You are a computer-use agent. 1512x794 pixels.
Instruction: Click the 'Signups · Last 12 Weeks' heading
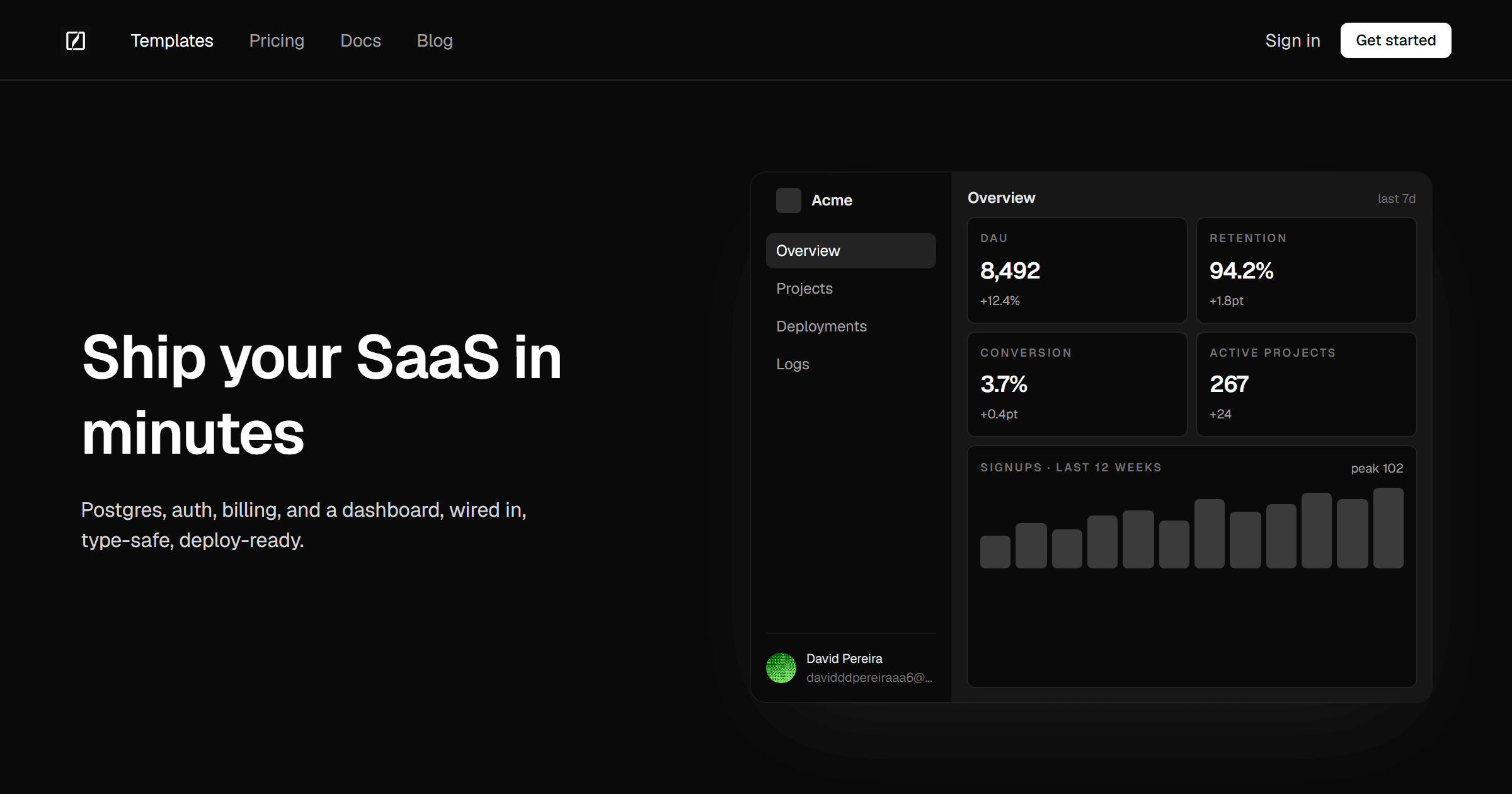[x=1070, y=468]
